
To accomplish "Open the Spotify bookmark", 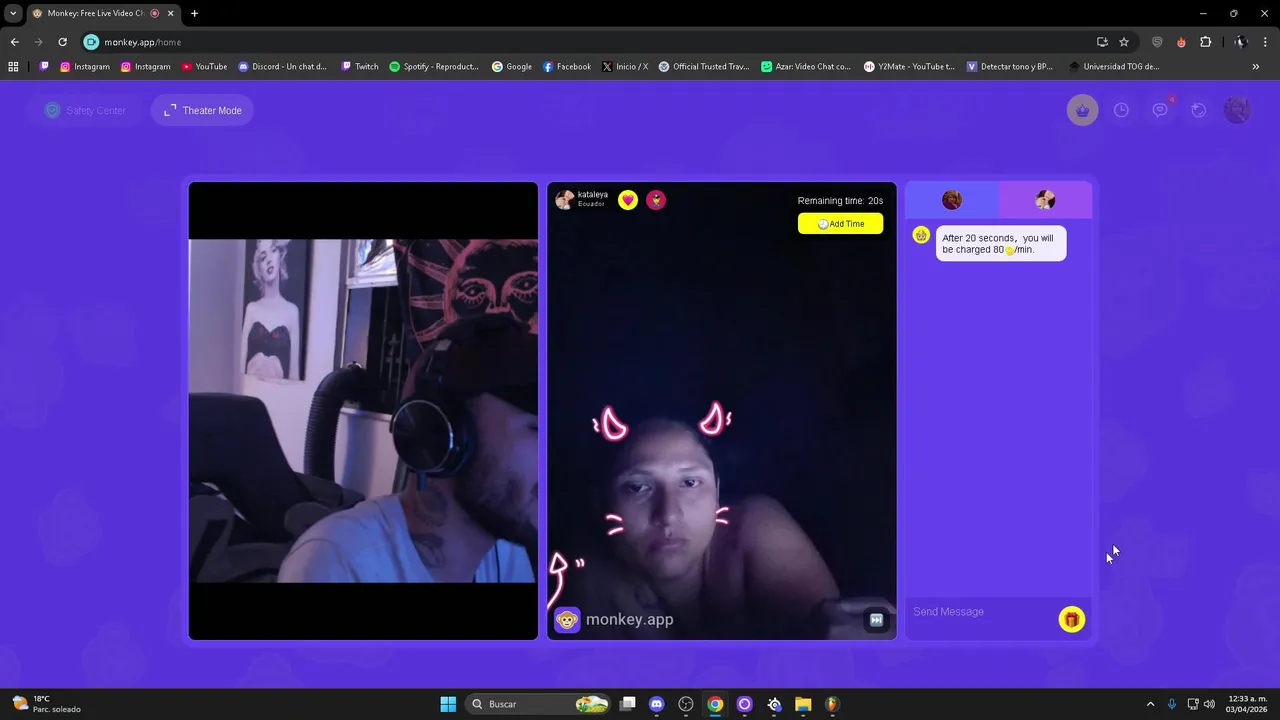I will point(434,67).
